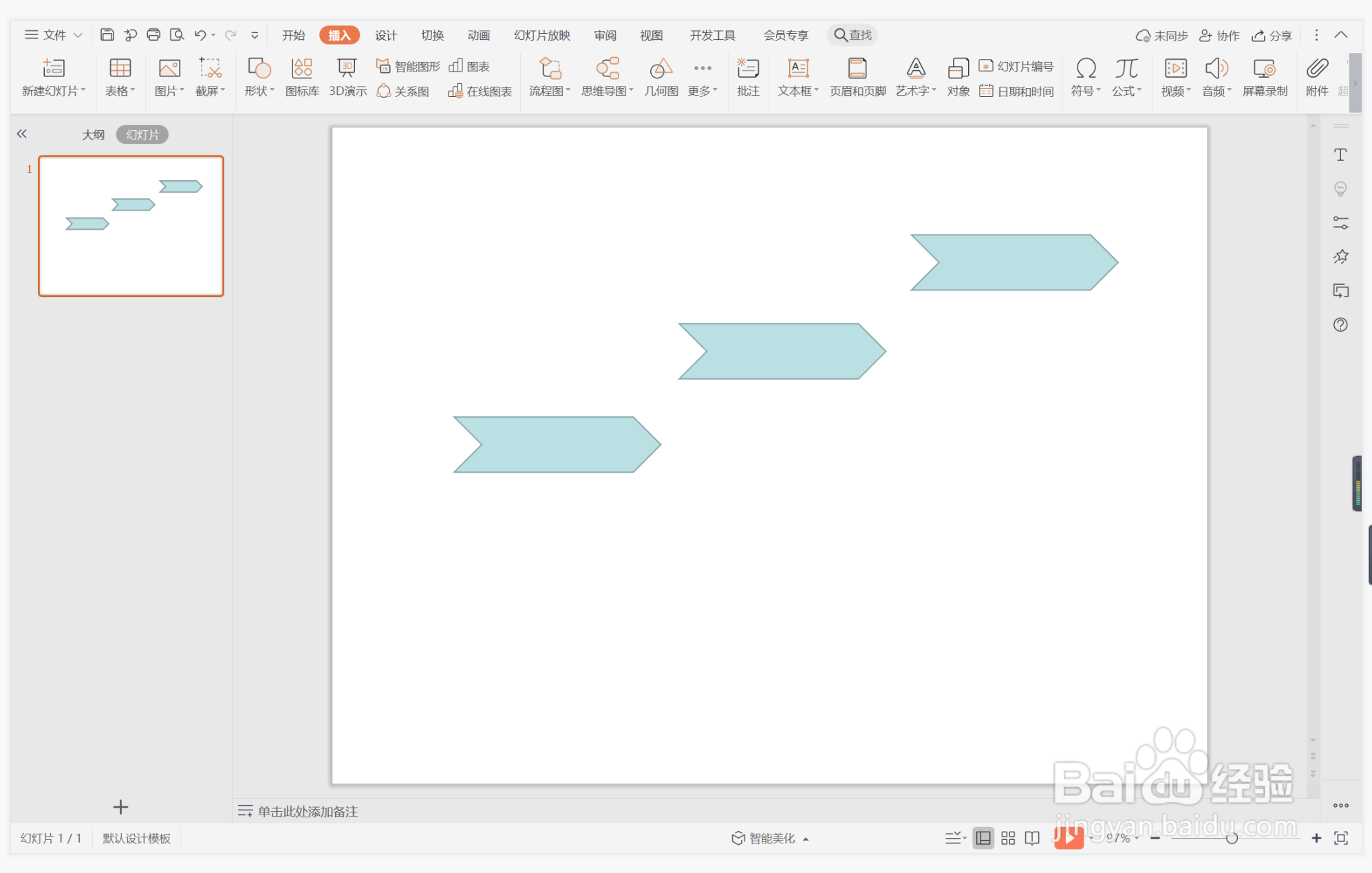Switch to reading view book icon
1372x873 pixels.
click(1032, 838)
